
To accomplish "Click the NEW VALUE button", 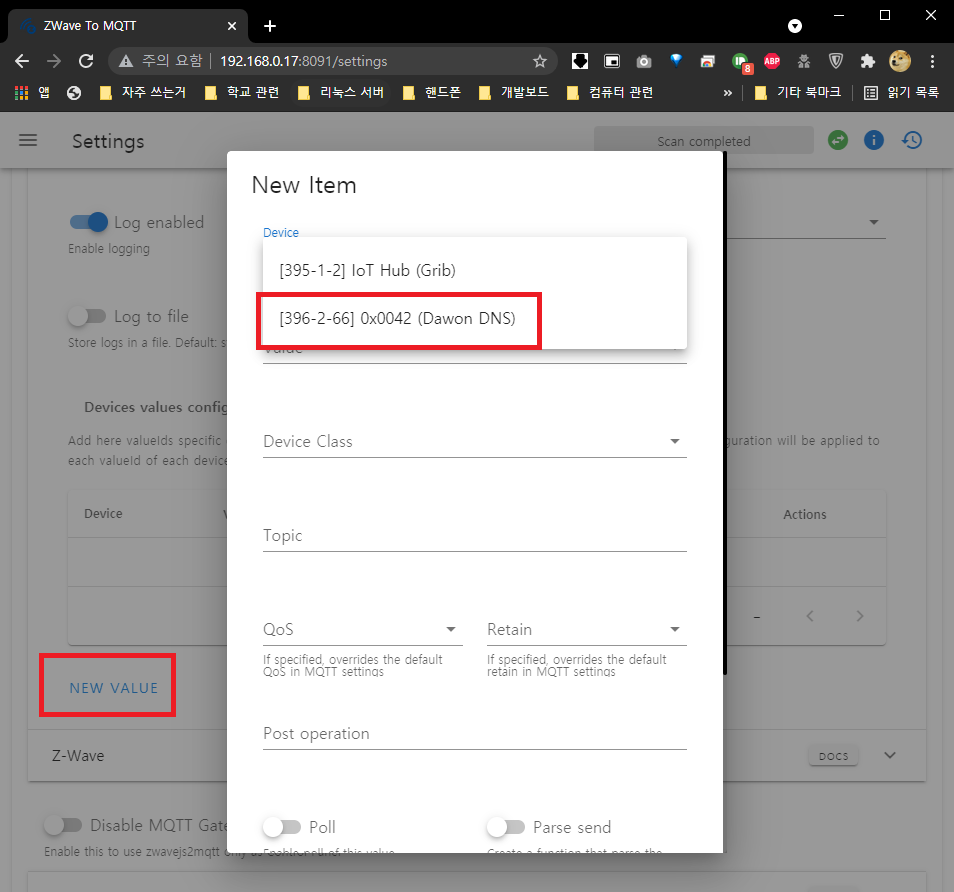I will tap(114, 688).
